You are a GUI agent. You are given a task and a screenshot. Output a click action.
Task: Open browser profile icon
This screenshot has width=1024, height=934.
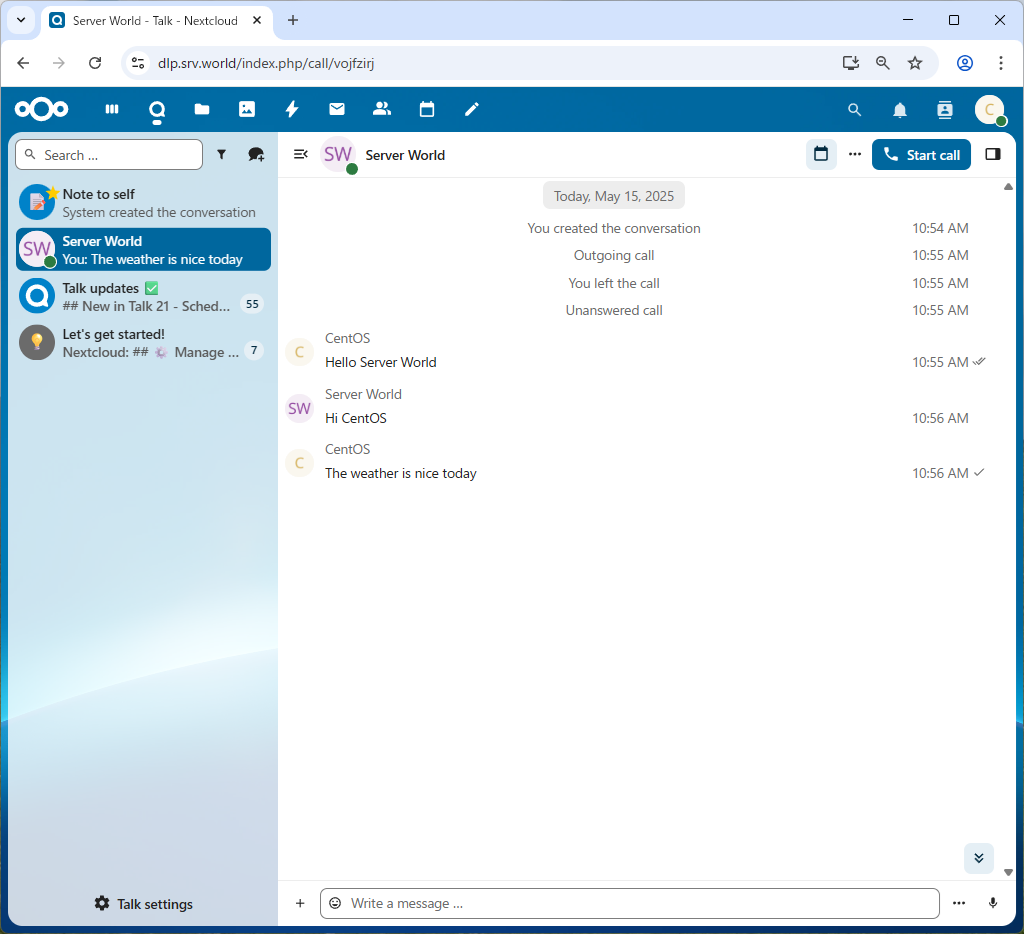pos(965,63)
